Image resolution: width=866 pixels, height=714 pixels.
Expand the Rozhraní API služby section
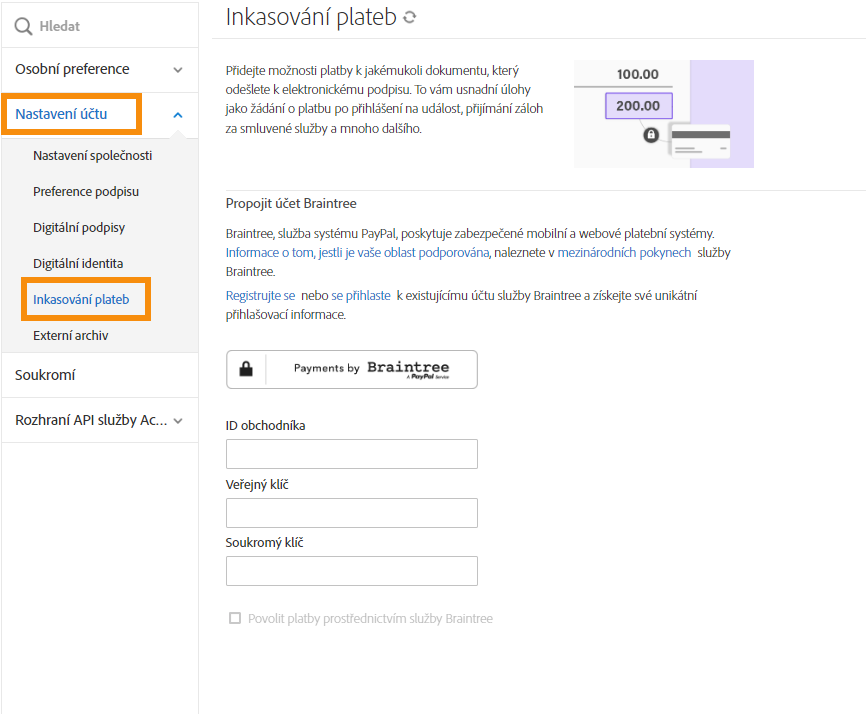point(178,421)
